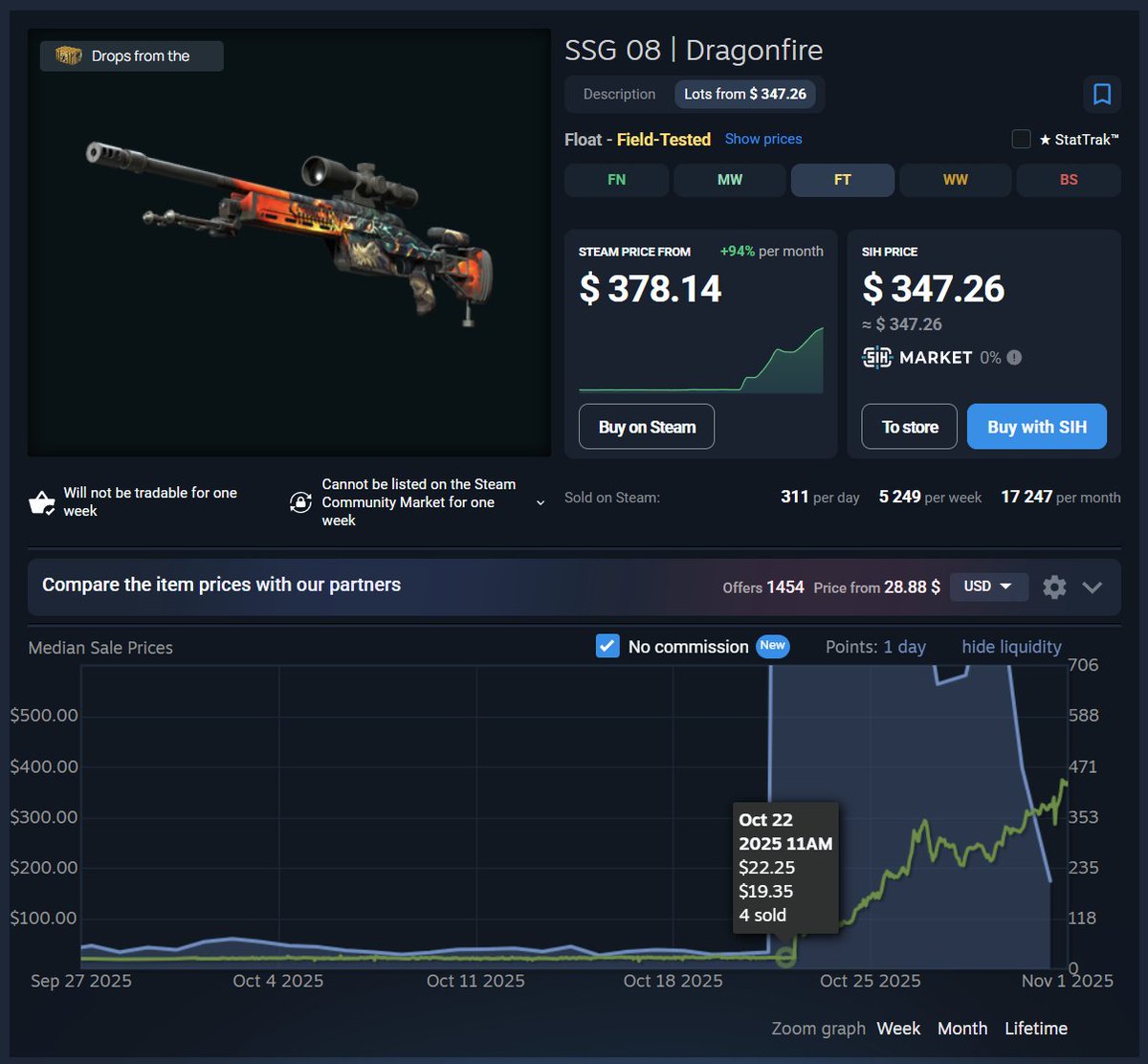This screenshot has width=1148, height=1064.
Task: Click the Steam price mini trend chart
Action: (701, 360)
